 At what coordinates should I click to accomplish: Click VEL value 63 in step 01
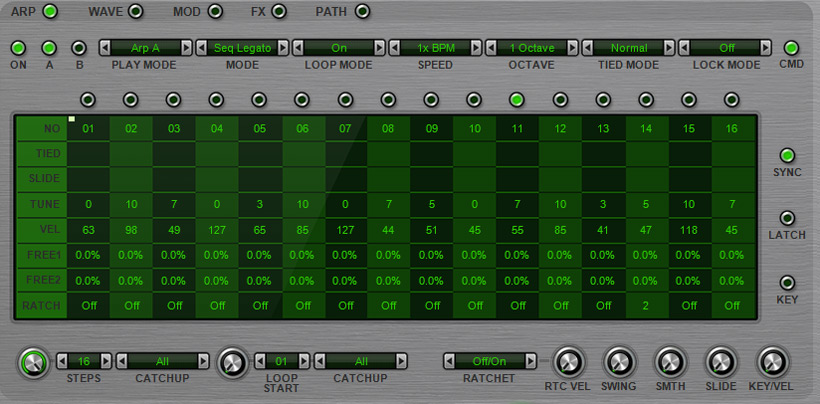pos(88,230)
